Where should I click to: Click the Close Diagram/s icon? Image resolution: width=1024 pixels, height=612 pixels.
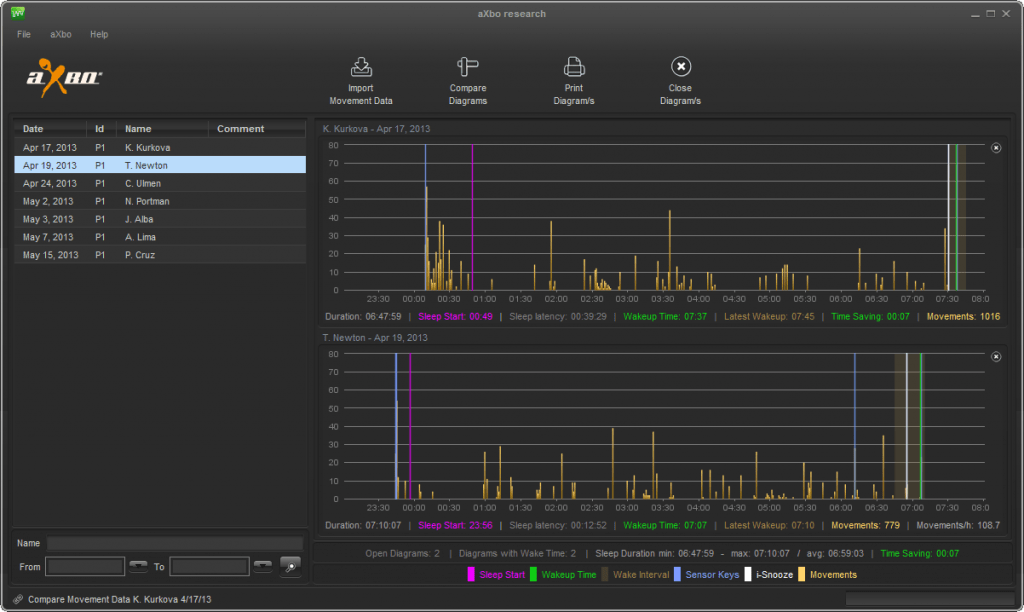[x=680, y=70]
